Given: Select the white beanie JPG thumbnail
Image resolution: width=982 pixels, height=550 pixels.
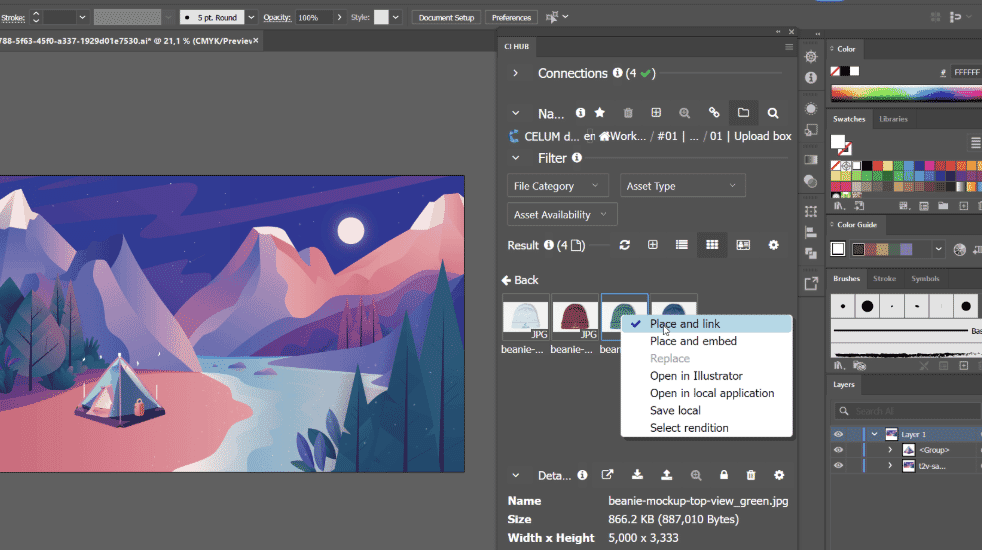Looking at the screenshot, I should coord(525,317).
